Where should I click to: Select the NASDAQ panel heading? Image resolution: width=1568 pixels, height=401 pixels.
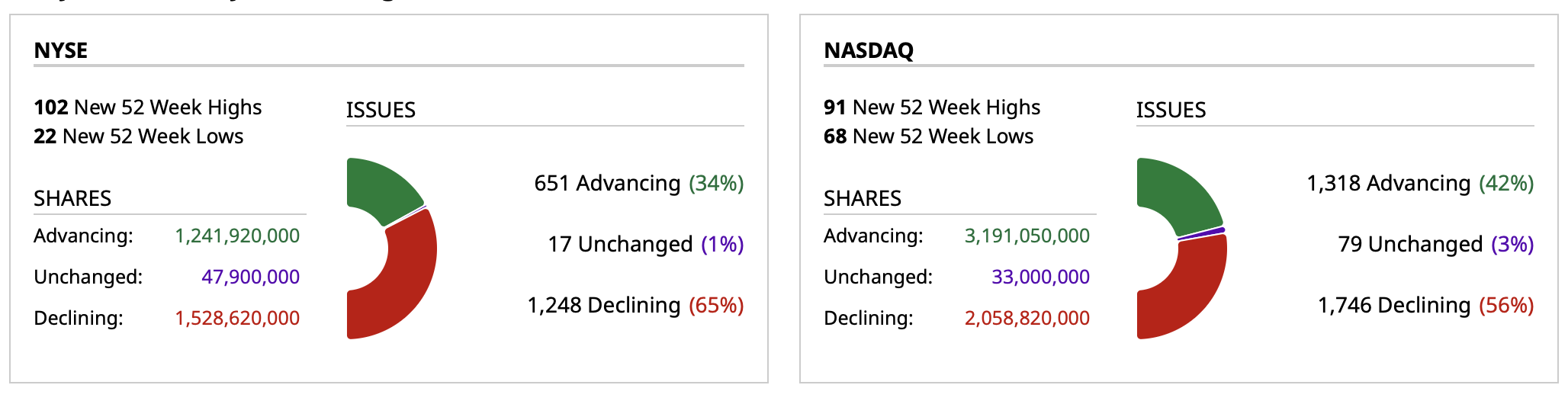pos(869,50)
